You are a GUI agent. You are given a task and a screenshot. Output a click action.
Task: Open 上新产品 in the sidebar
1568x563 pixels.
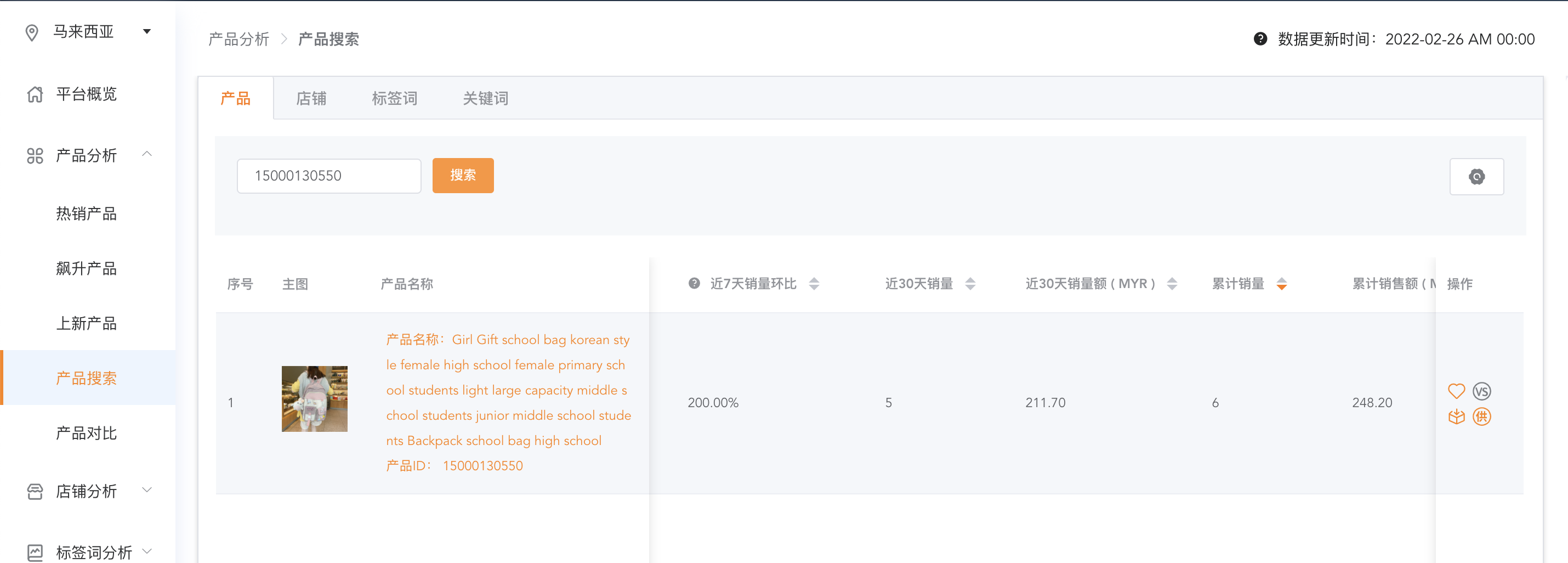click(x=87, y=324)
